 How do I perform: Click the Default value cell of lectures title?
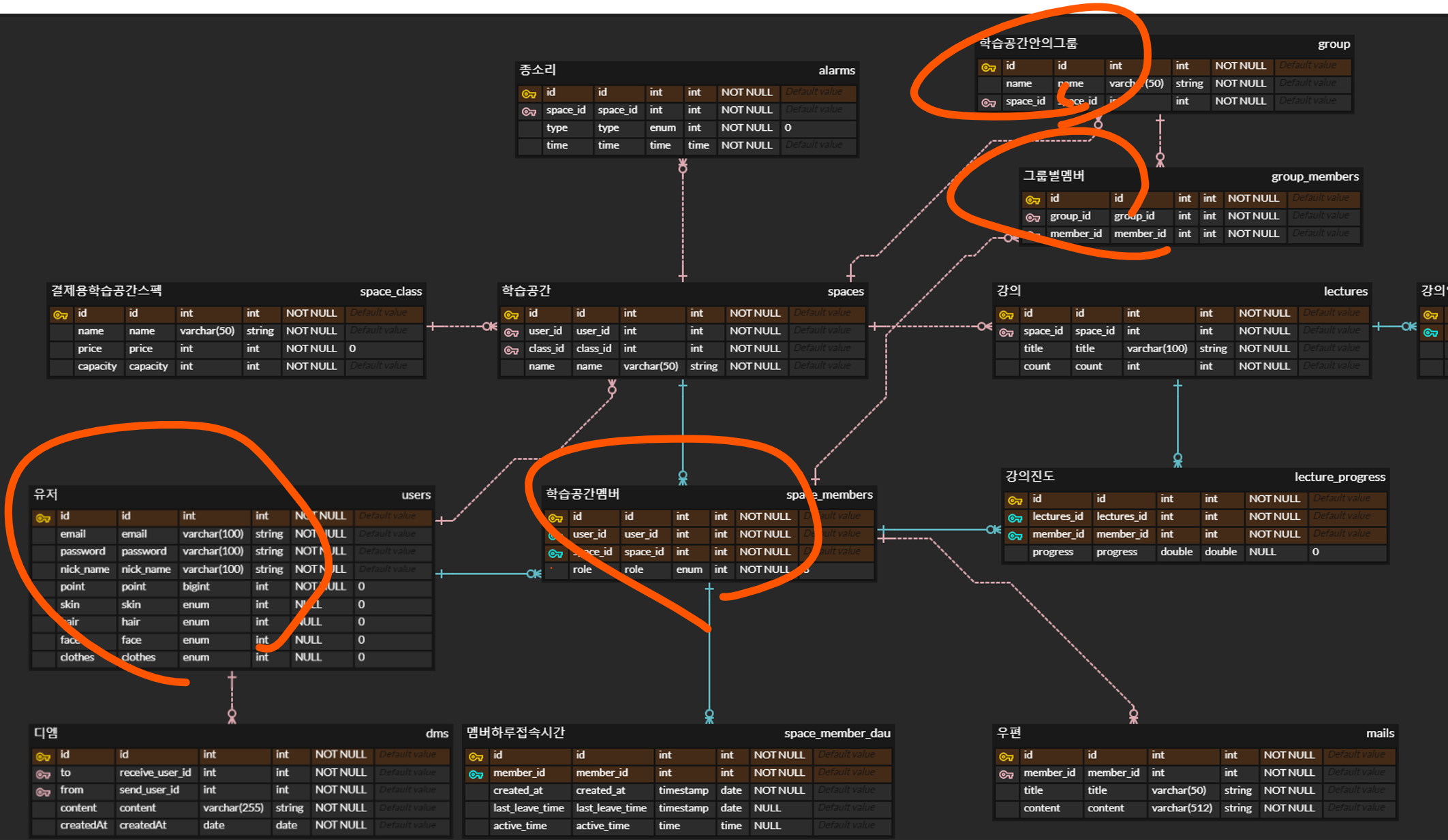coord(1332,348)
